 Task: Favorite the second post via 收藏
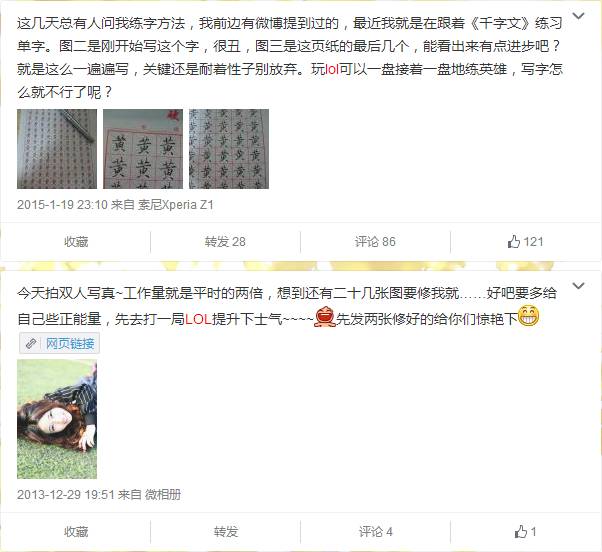tap(76, 532)
